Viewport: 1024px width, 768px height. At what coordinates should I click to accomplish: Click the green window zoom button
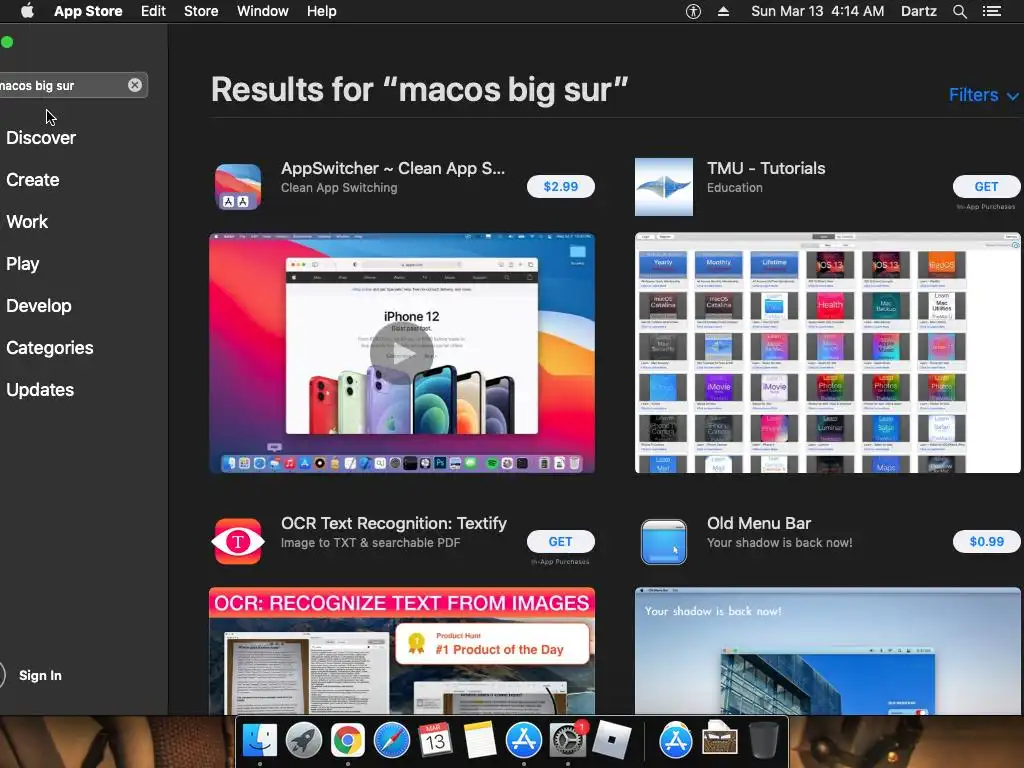coord(7,42)
